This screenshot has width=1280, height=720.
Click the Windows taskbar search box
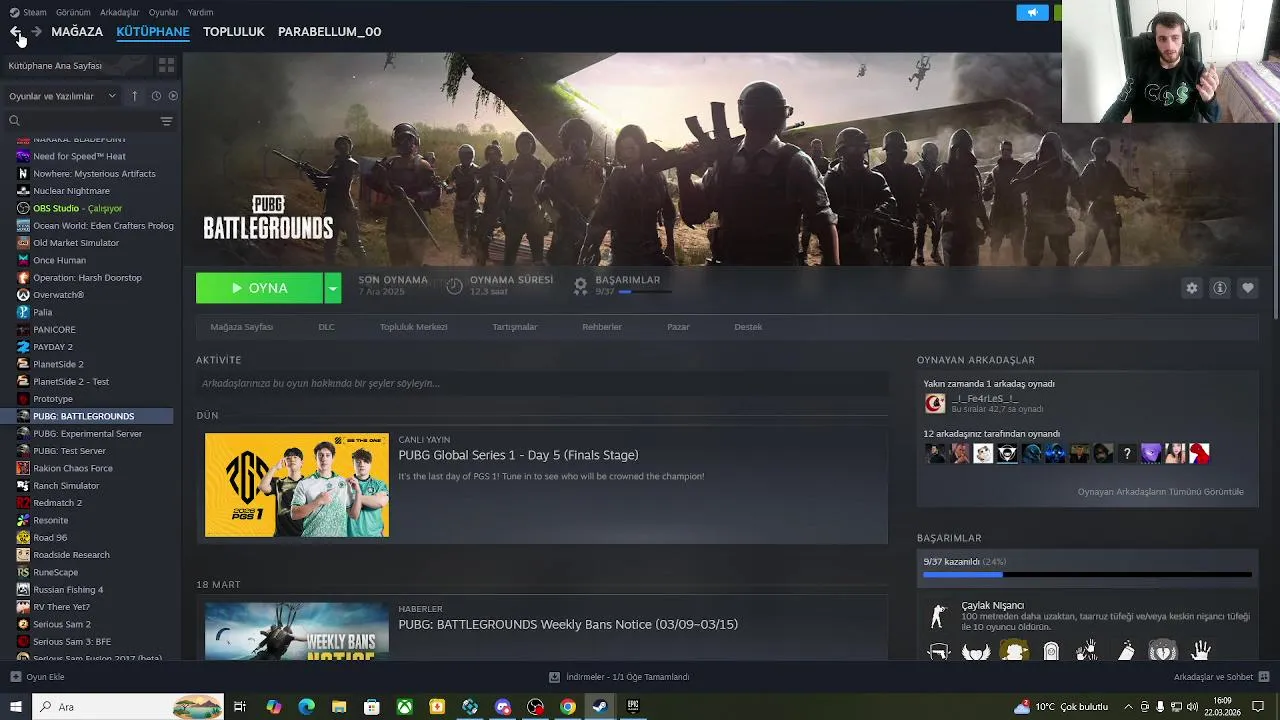click(130, 707)
